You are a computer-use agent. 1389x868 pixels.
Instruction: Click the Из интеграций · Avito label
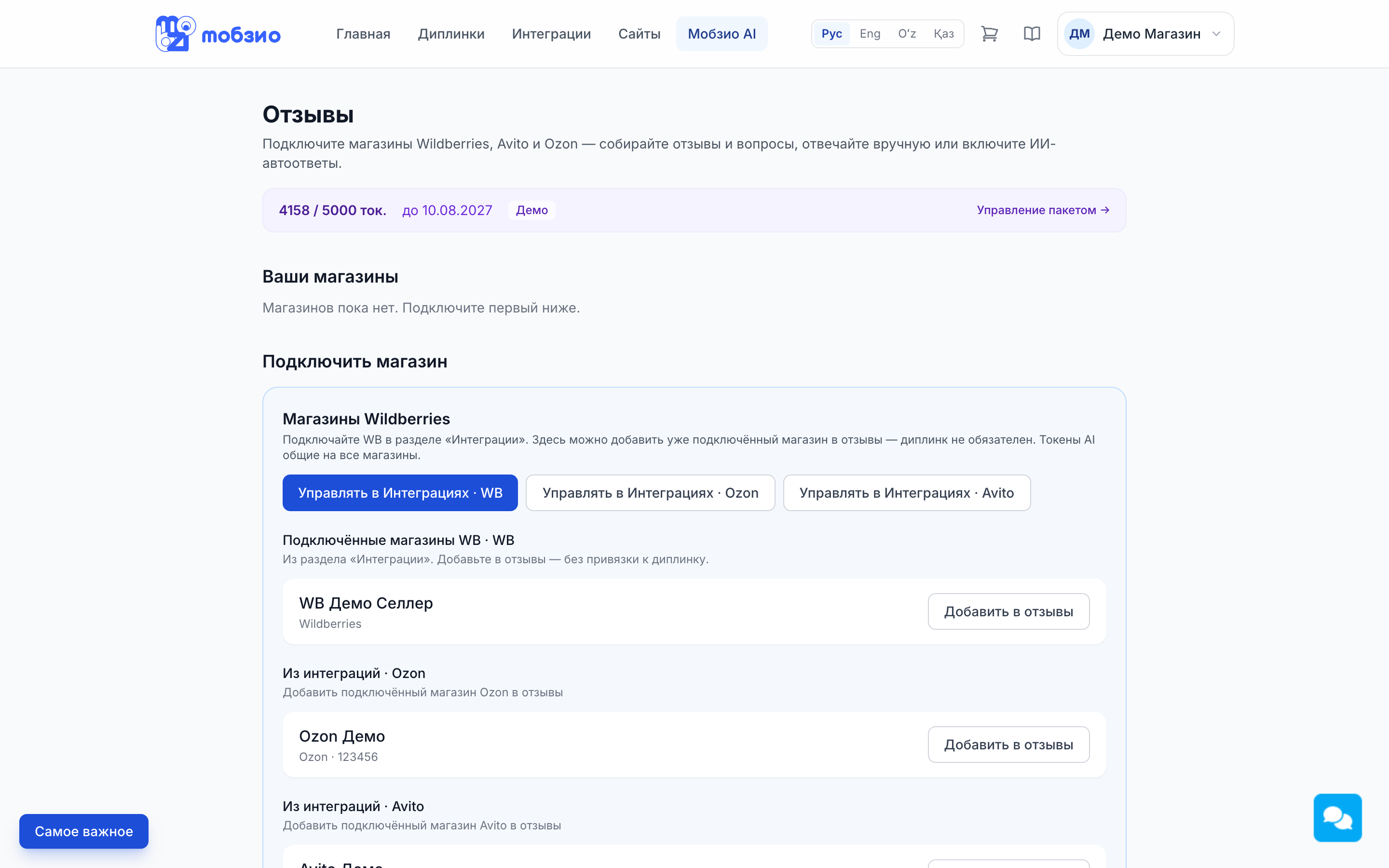point(354,807)
